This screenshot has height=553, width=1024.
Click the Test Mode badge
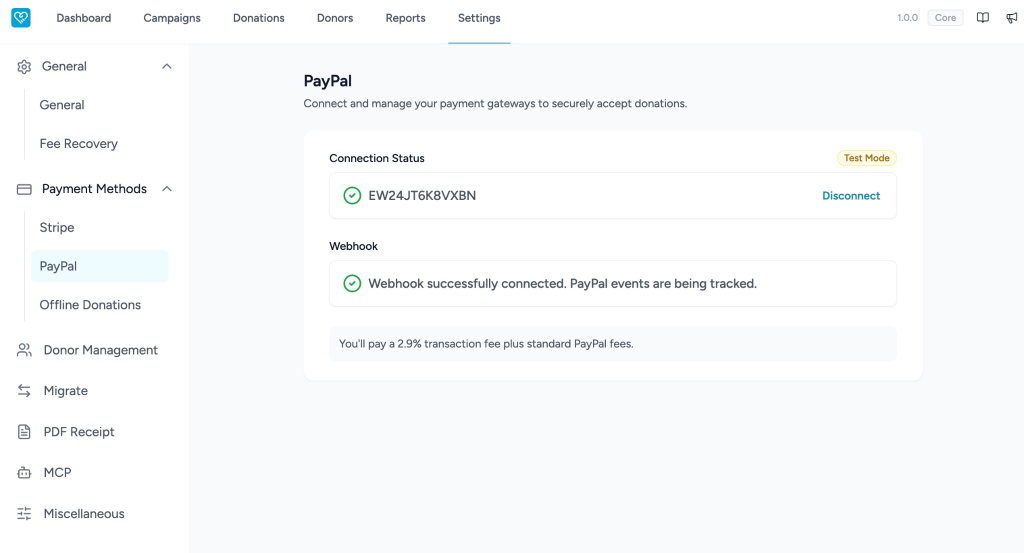[x=867, y=158]
